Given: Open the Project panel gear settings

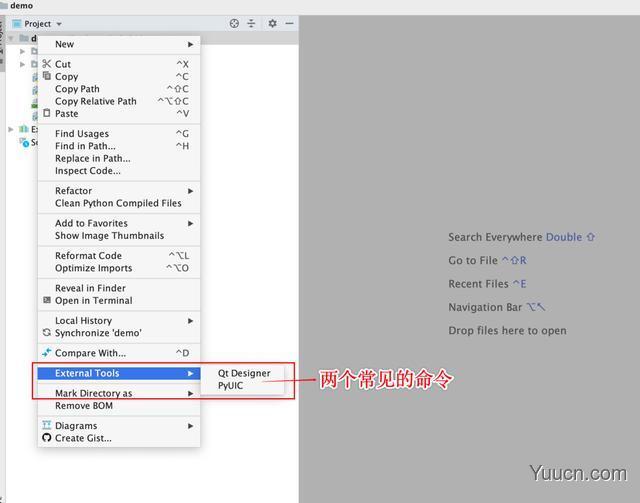Looking at the screenshot, I should click(x=271, y=24).
